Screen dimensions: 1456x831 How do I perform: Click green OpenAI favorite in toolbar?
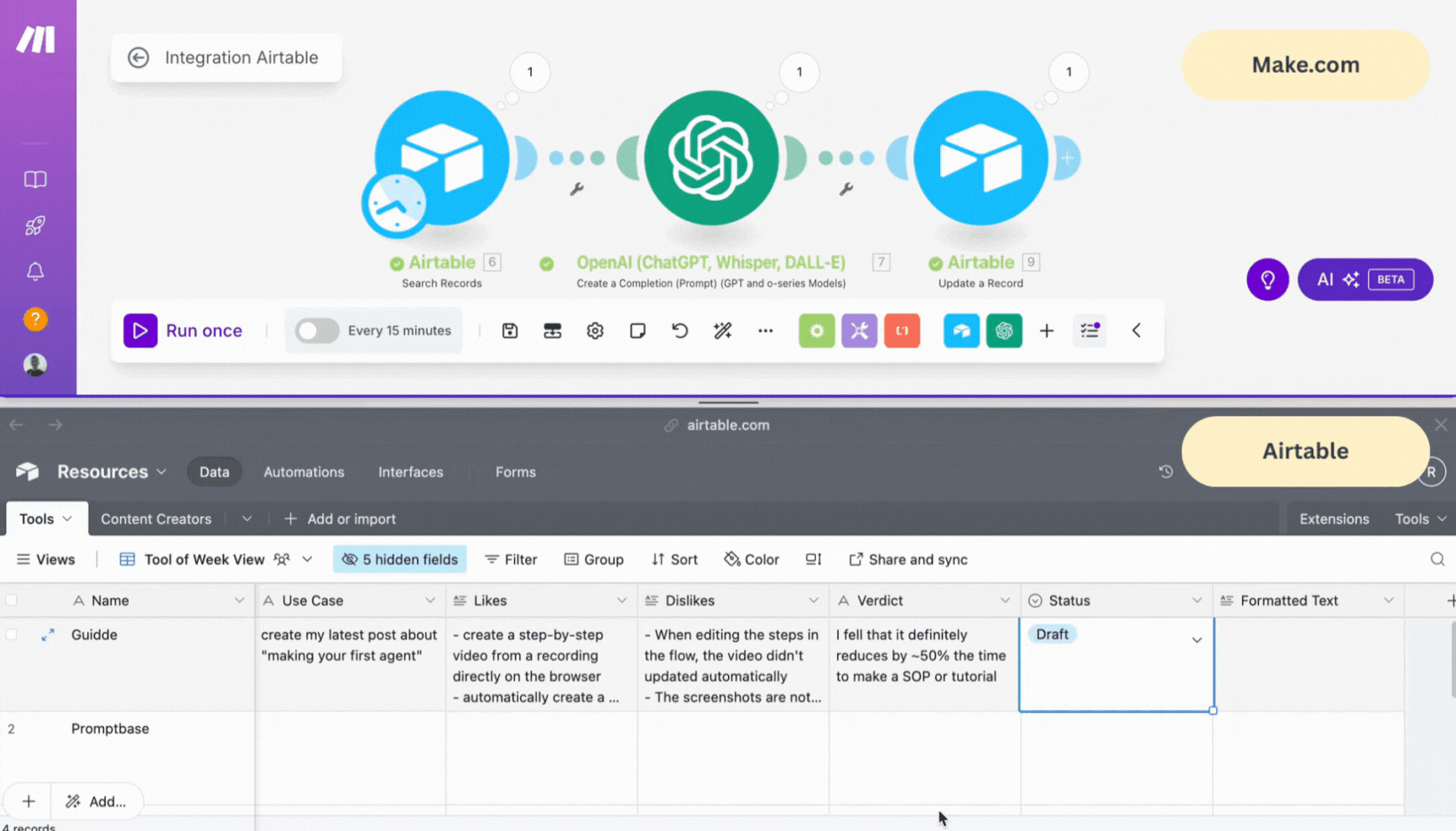[x=1004, y=331]
